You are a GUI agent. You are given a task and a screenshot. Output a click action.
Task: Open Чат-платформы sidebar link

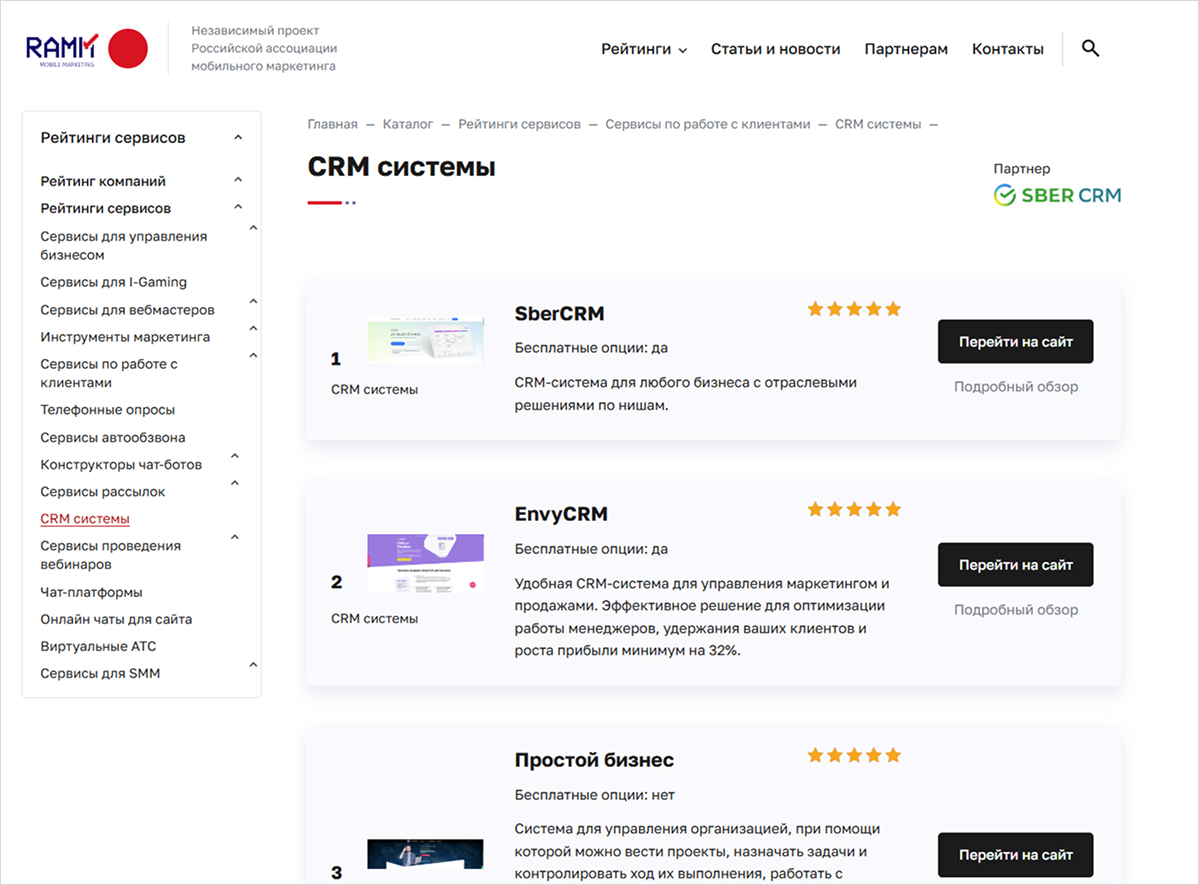click(x=91, y=592)
